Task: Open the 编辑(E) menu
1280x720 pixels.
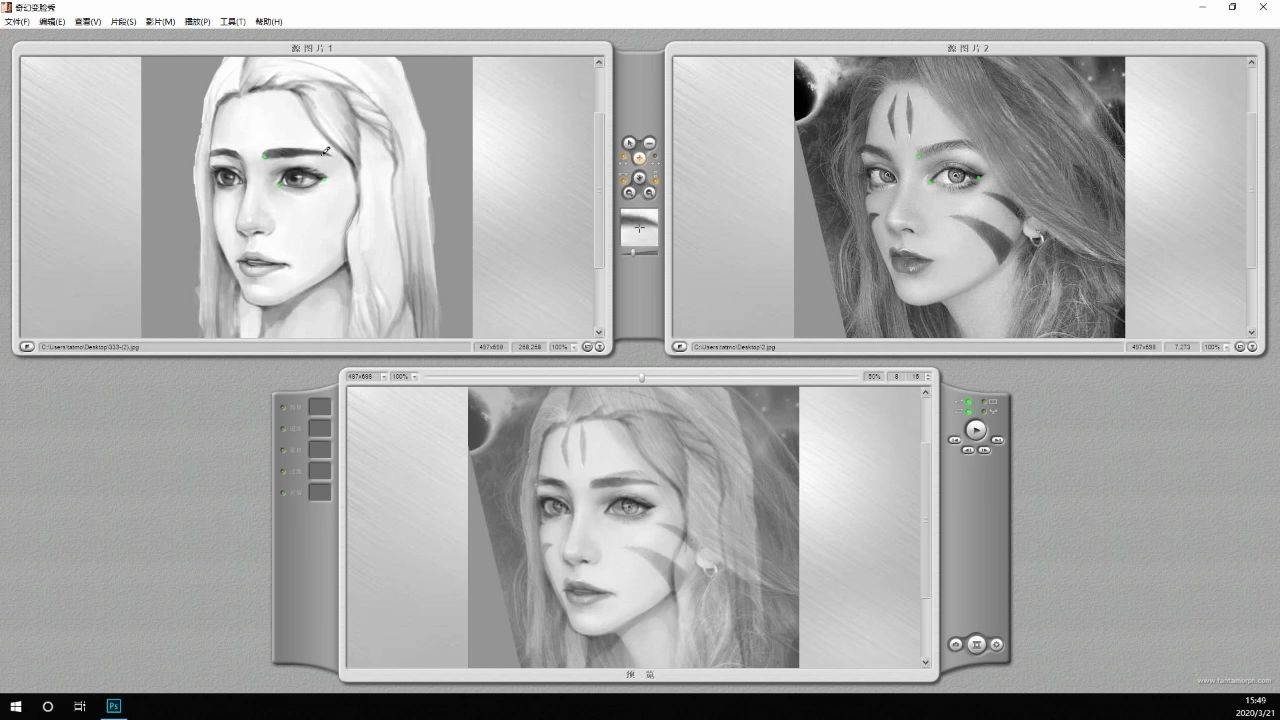Action: (x=53, y=22)
